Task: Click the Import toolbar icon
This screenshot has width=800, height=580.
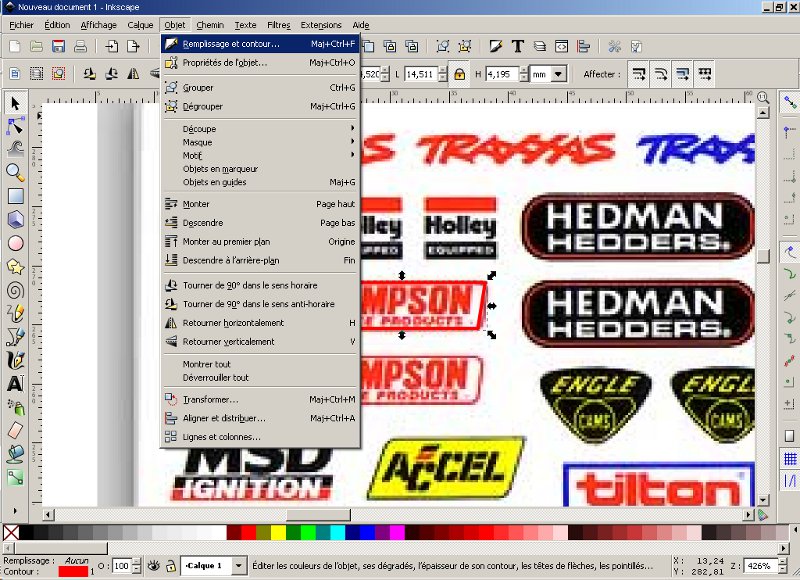Action: [x=111, y=46]
